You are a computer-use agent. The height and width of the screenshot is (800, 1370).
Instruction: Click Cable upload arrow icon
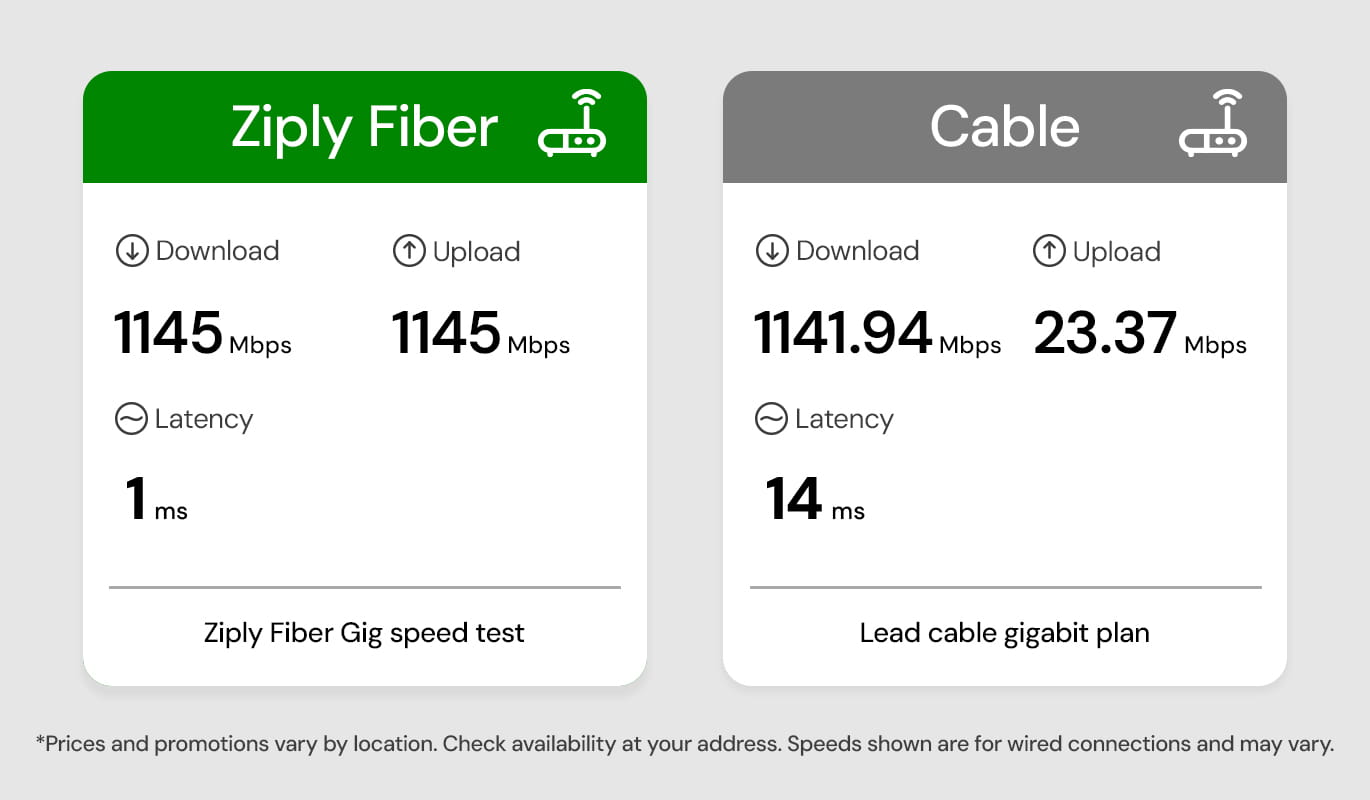[1049, 251]
